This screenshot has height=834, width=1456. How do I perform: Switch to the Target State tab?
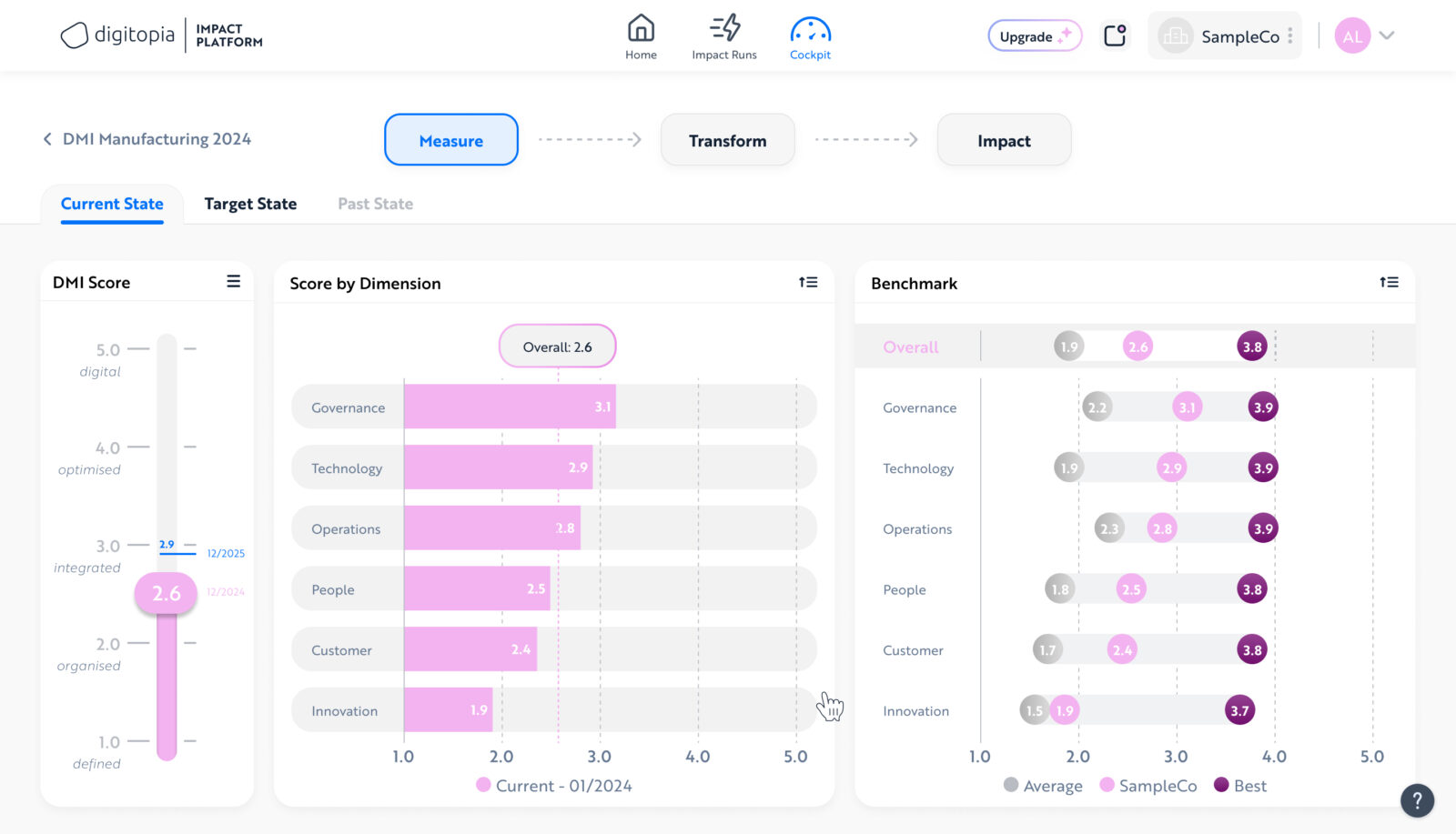(x=250, y=204)
